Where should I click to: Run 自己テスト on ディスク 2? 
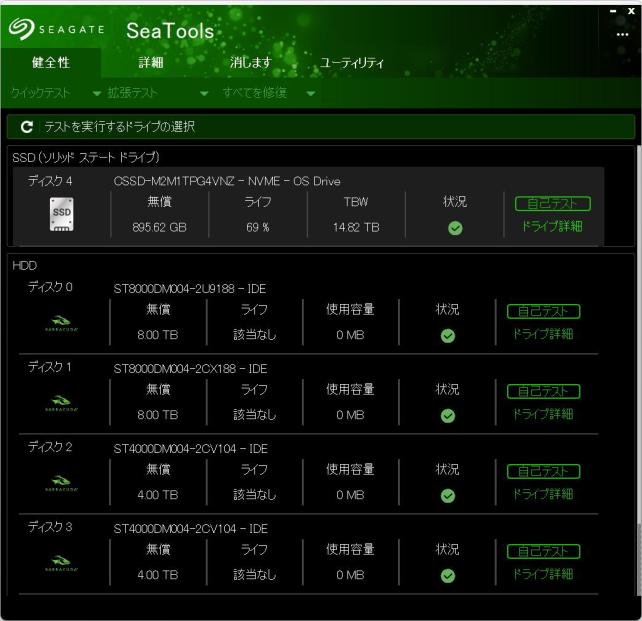543,472
